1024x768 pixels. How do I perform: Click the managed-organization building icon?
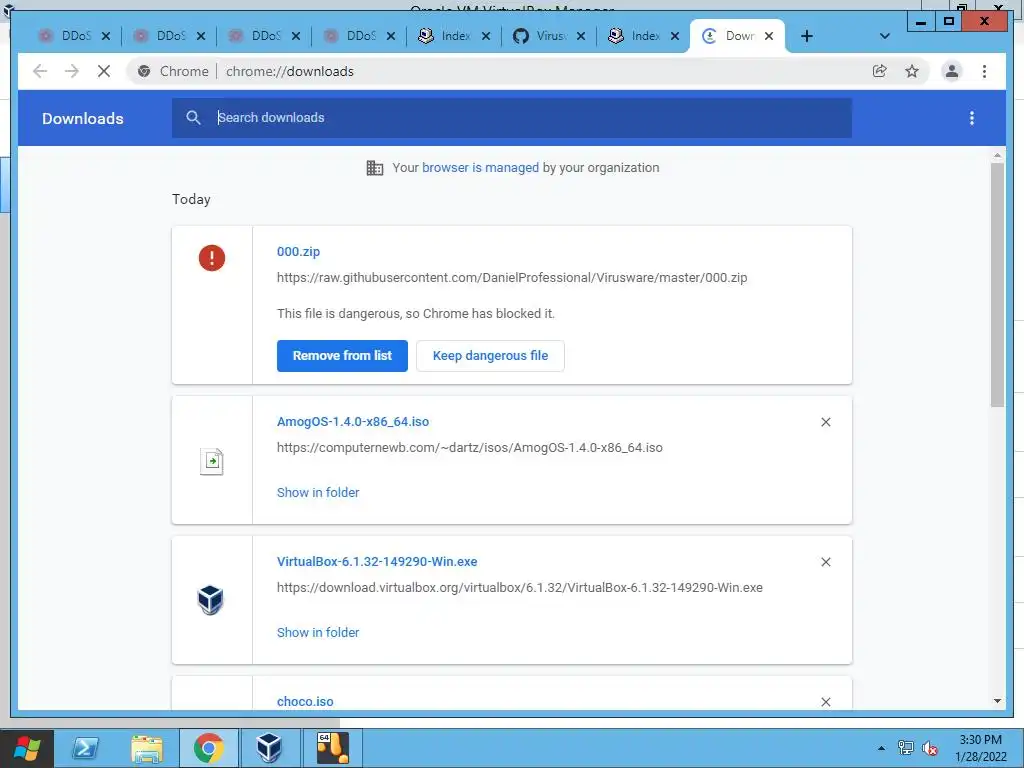point(375,168)
